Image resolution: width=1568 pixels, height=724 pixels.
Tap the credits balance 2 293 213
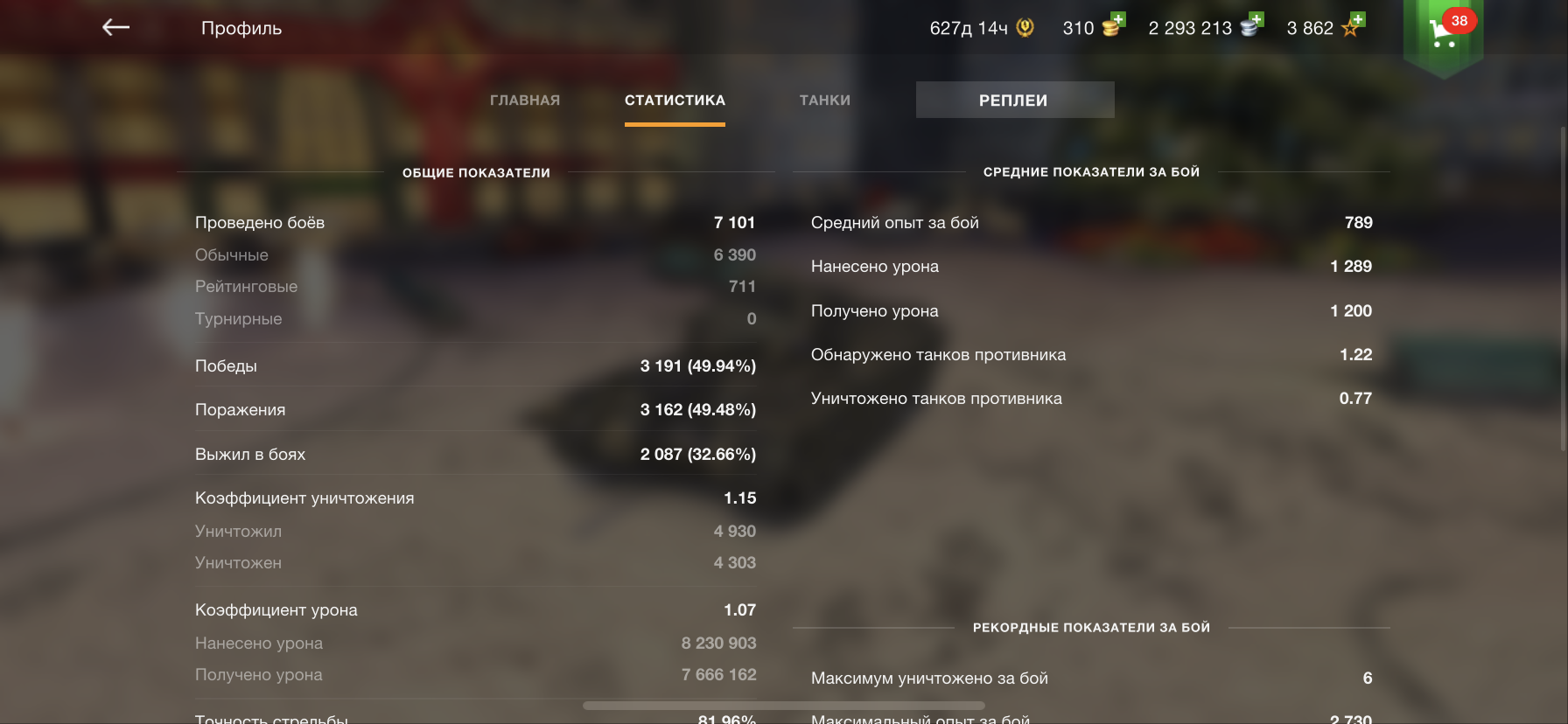coord(1190,28)
